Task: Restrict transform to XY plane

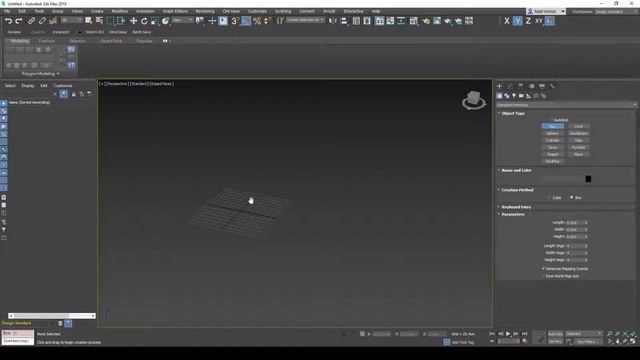Action: [539, 21]
